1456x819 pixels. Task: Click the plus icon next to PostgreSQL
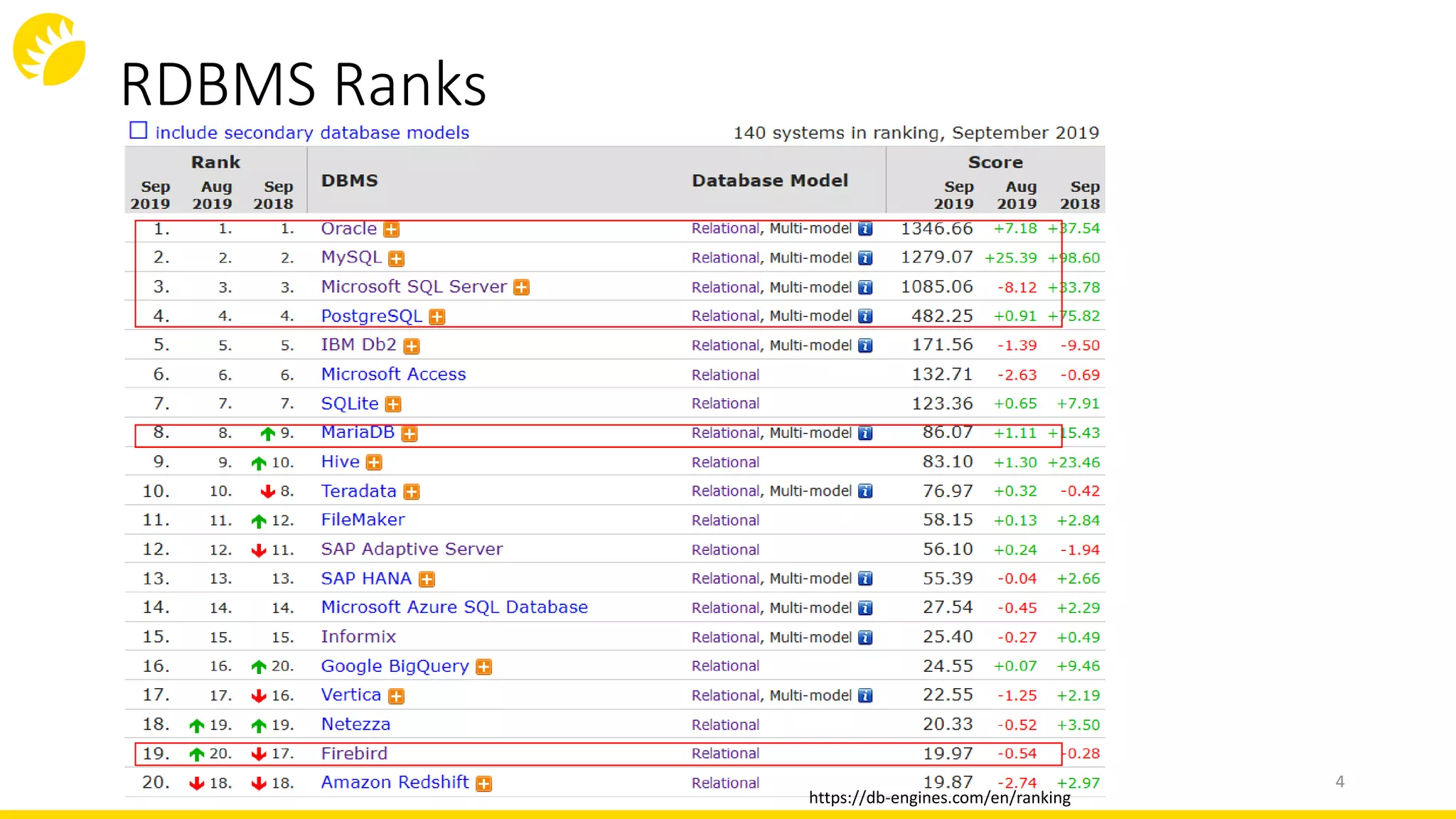[x=437, y=317]
